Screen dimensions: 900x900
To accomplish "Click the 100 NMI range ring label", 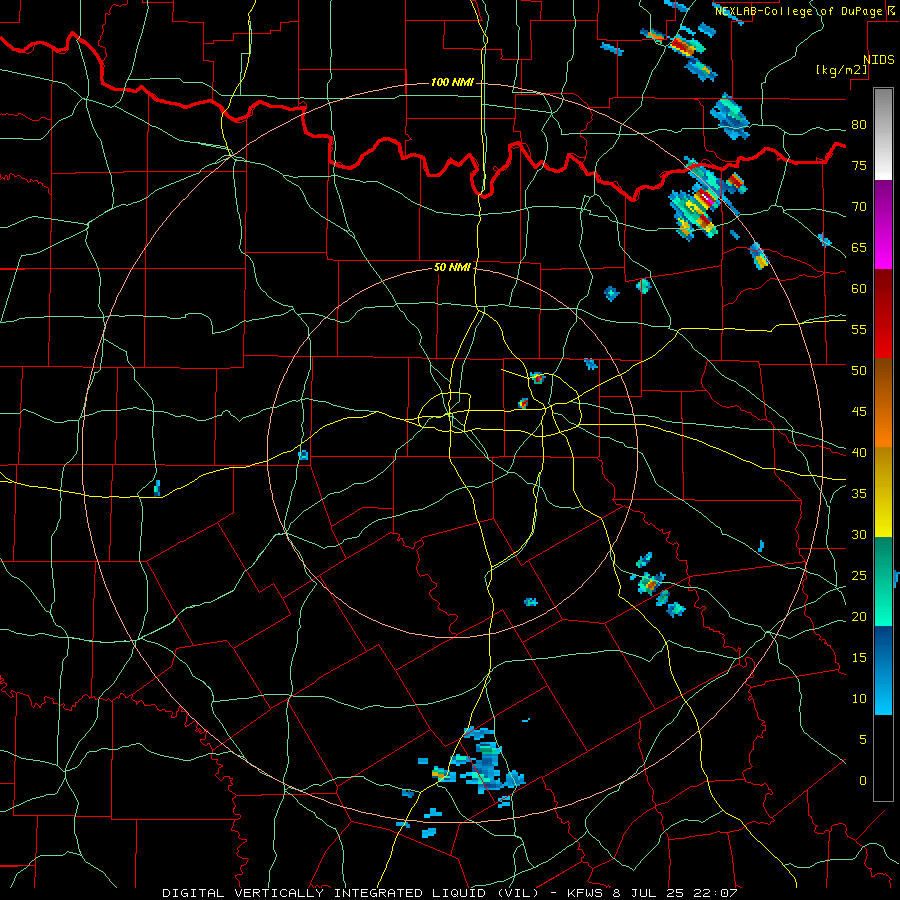I will pyautogui.click(x=452, y=83).
